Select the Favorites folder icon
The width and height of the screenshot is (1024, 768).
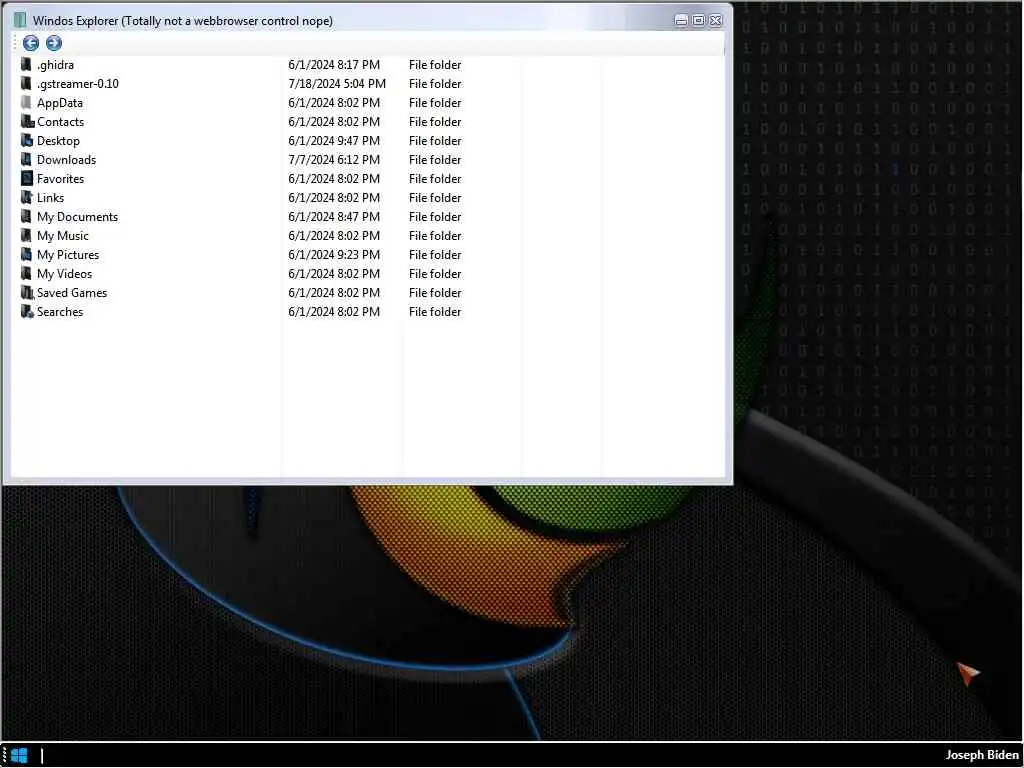click(x=27, y=178)
